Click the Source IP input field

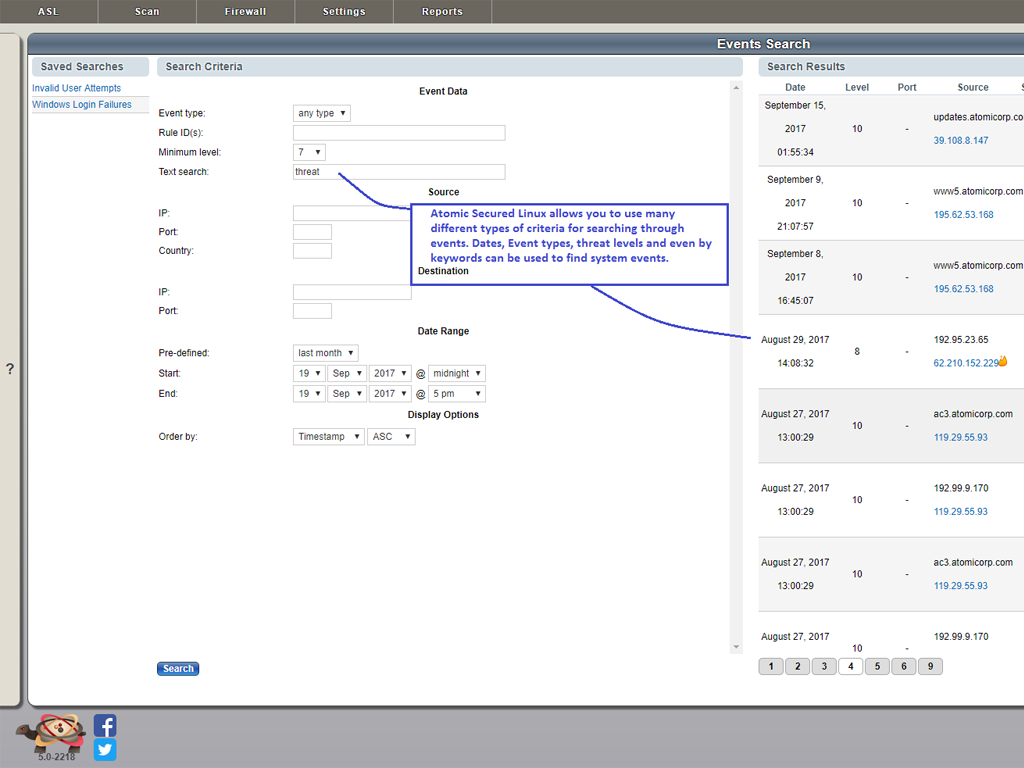click(351, 213)
